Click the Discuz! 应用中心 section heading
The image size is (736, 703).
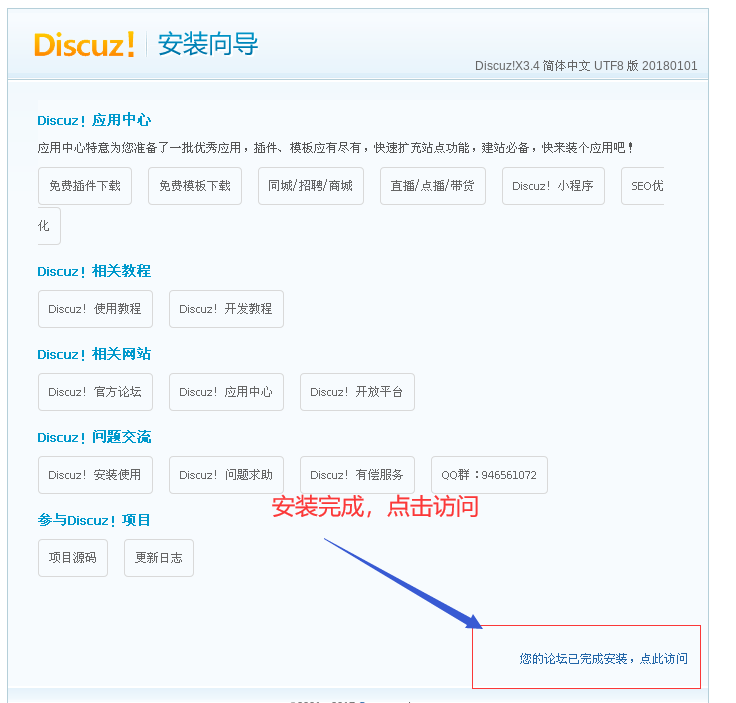tap(94, 120)
